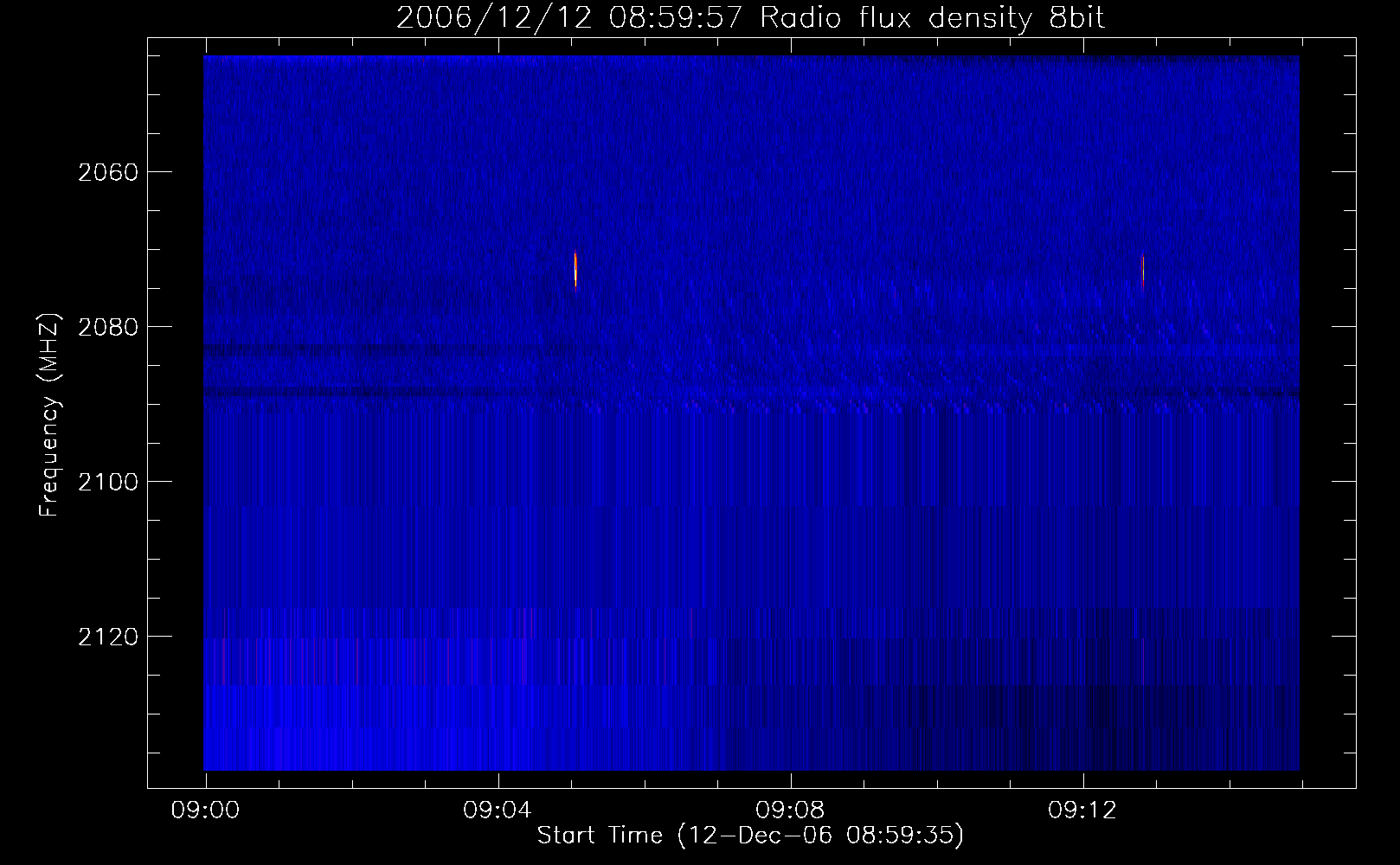Click the 2060 frequency tick label
This screenshot has height=865, width=1400.
point(107,172)
